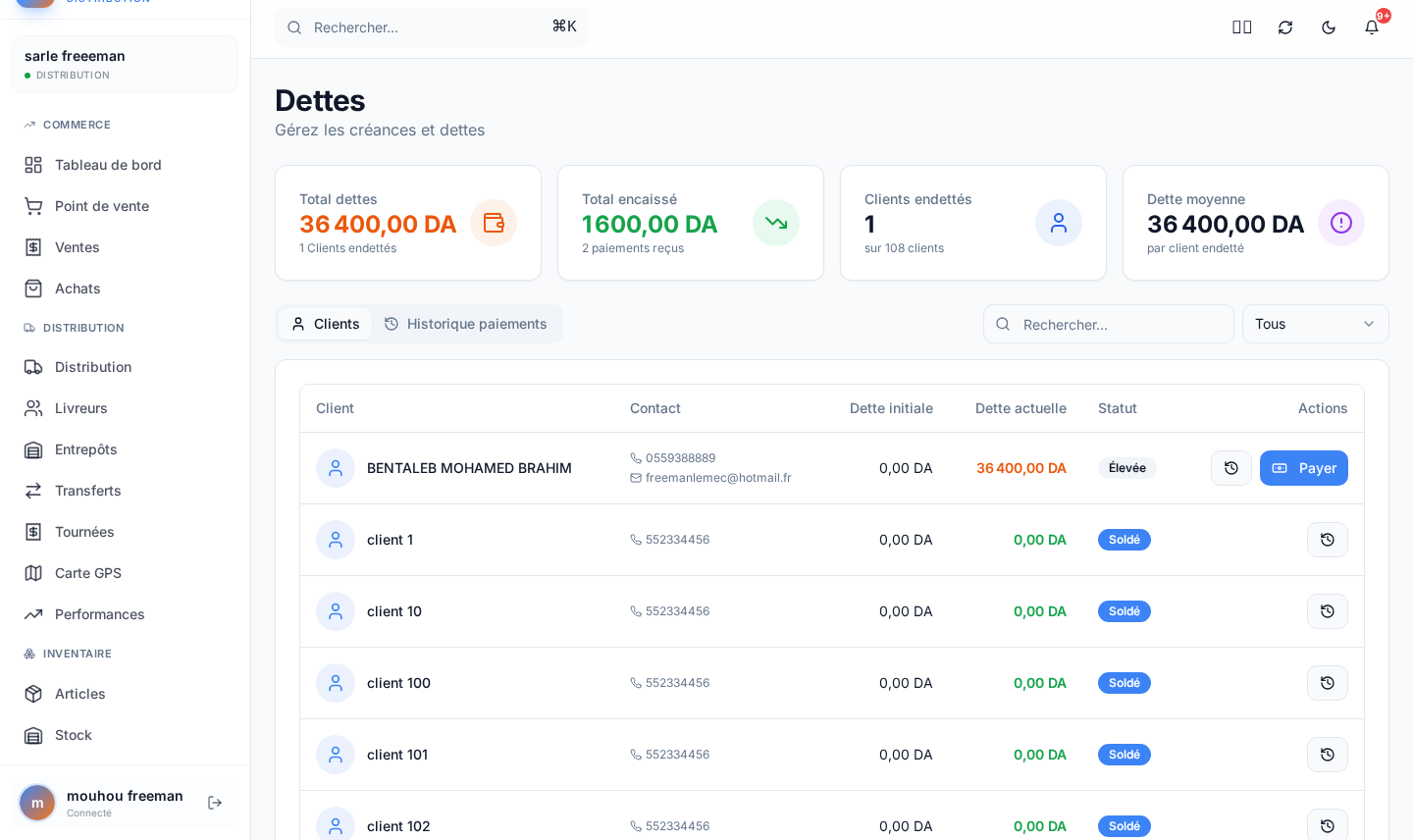This screenshot has height=840, width=1413.
Task: Click the wallet icon in Total dettes card
Action: pos(494,223)
